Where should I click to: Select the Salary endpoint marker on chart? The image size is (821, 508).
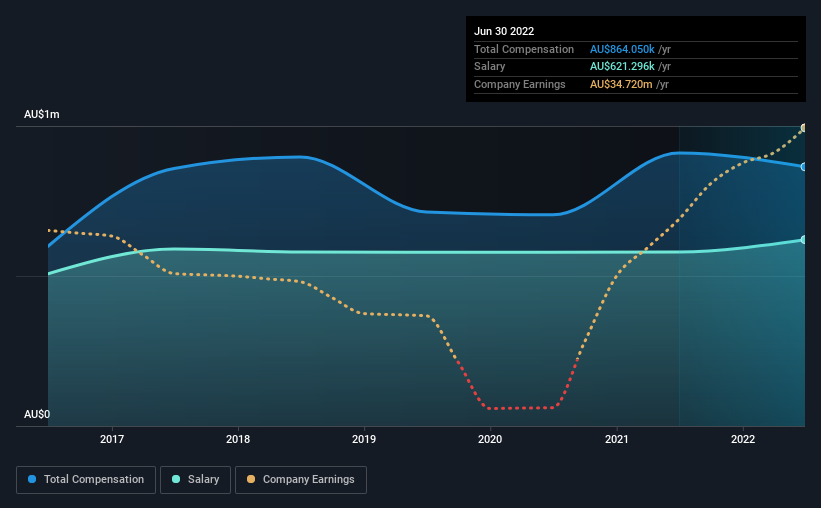804,240
